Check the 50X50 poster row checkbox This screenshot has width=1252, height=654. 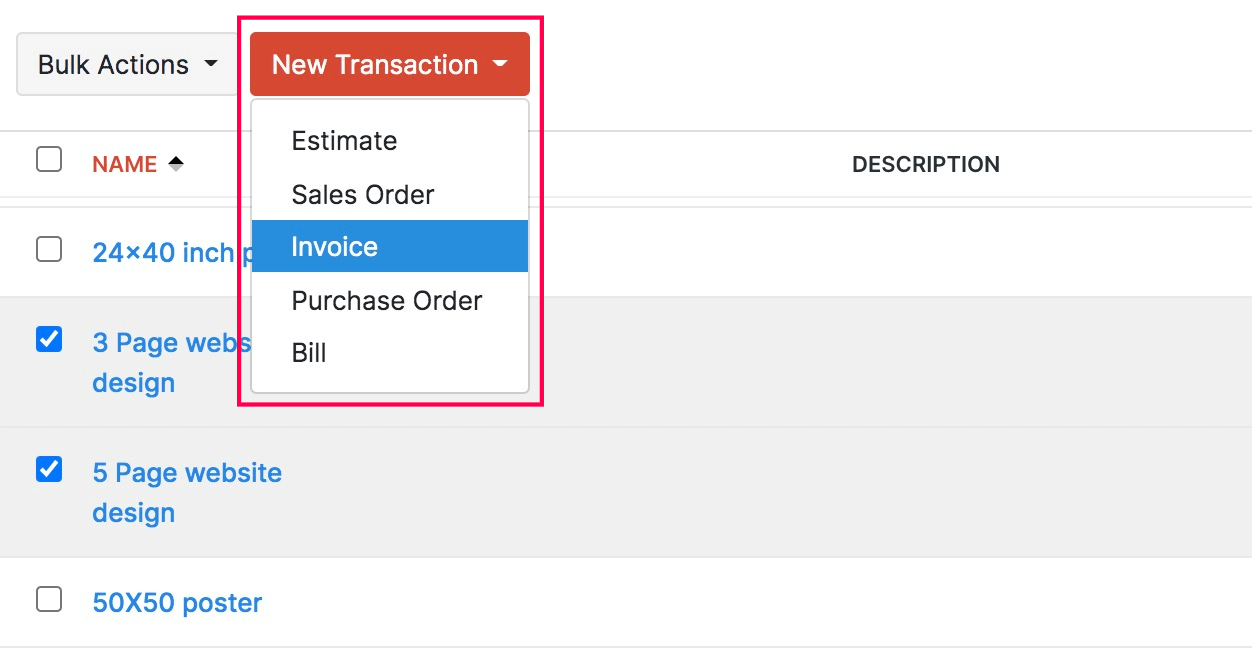pos(48,598)
